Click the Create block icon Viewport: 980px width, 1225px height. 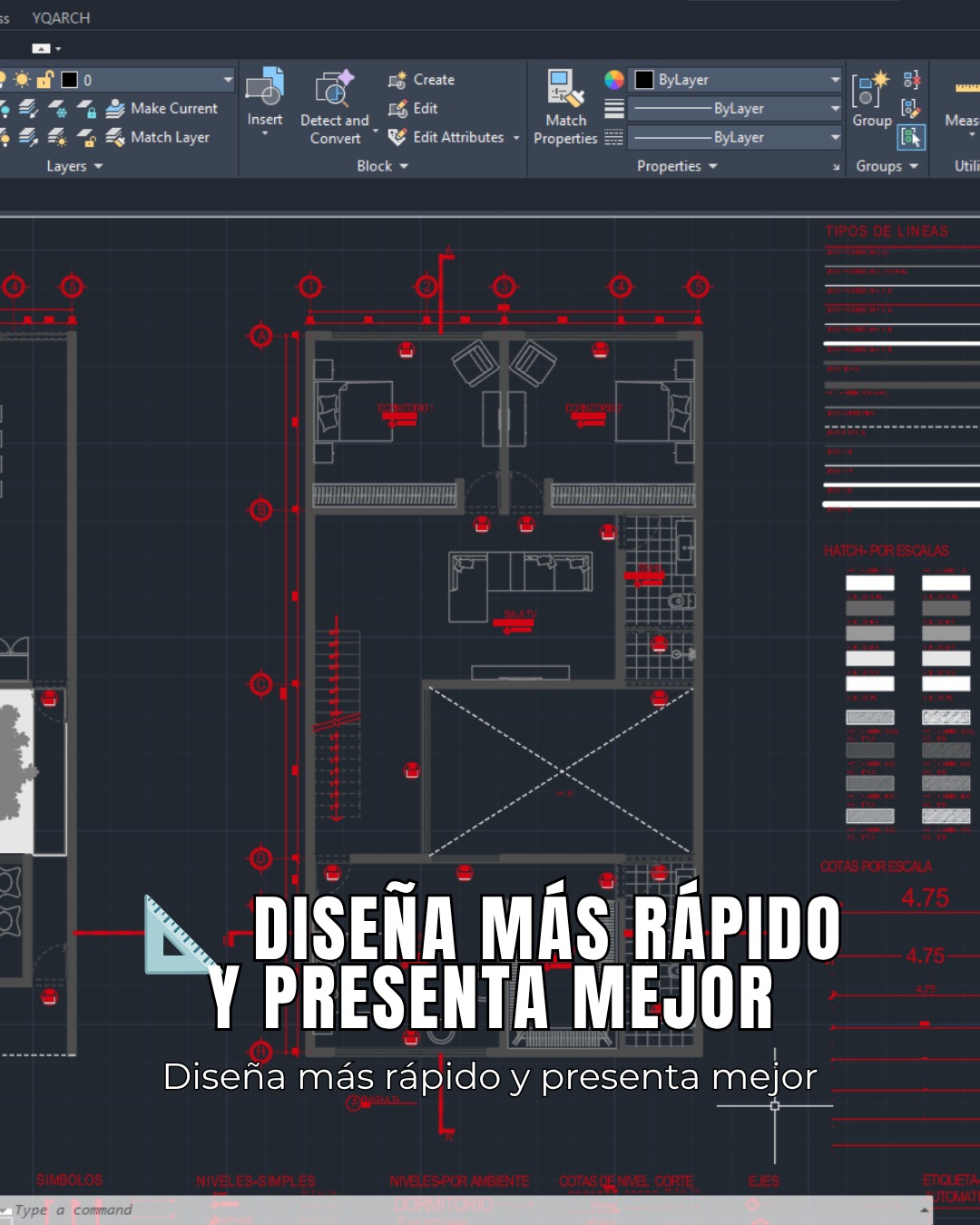click(x=397, y=81)
